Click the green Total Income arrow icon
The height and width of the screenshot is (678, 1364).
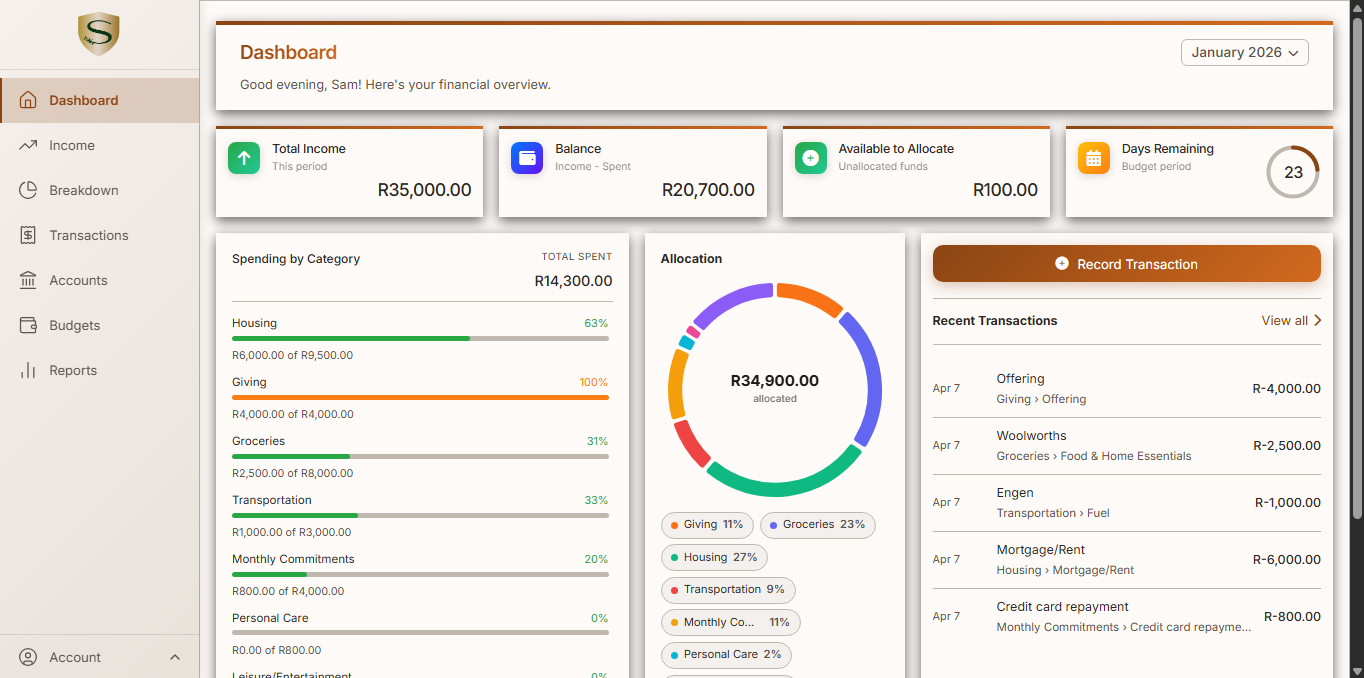click(244, 158)
